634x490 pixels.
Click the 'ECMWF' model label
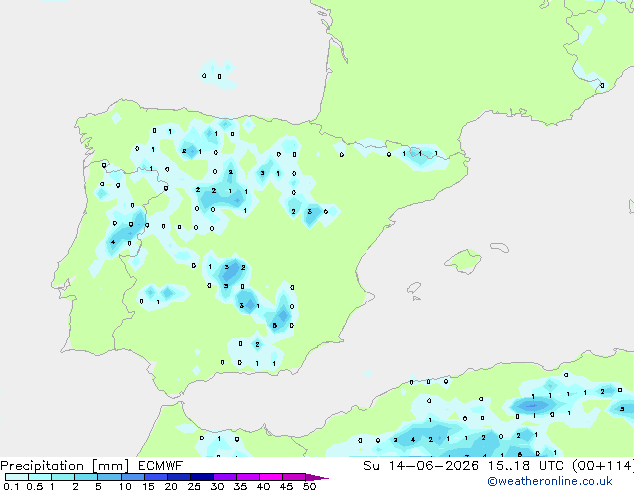[160, 466]
